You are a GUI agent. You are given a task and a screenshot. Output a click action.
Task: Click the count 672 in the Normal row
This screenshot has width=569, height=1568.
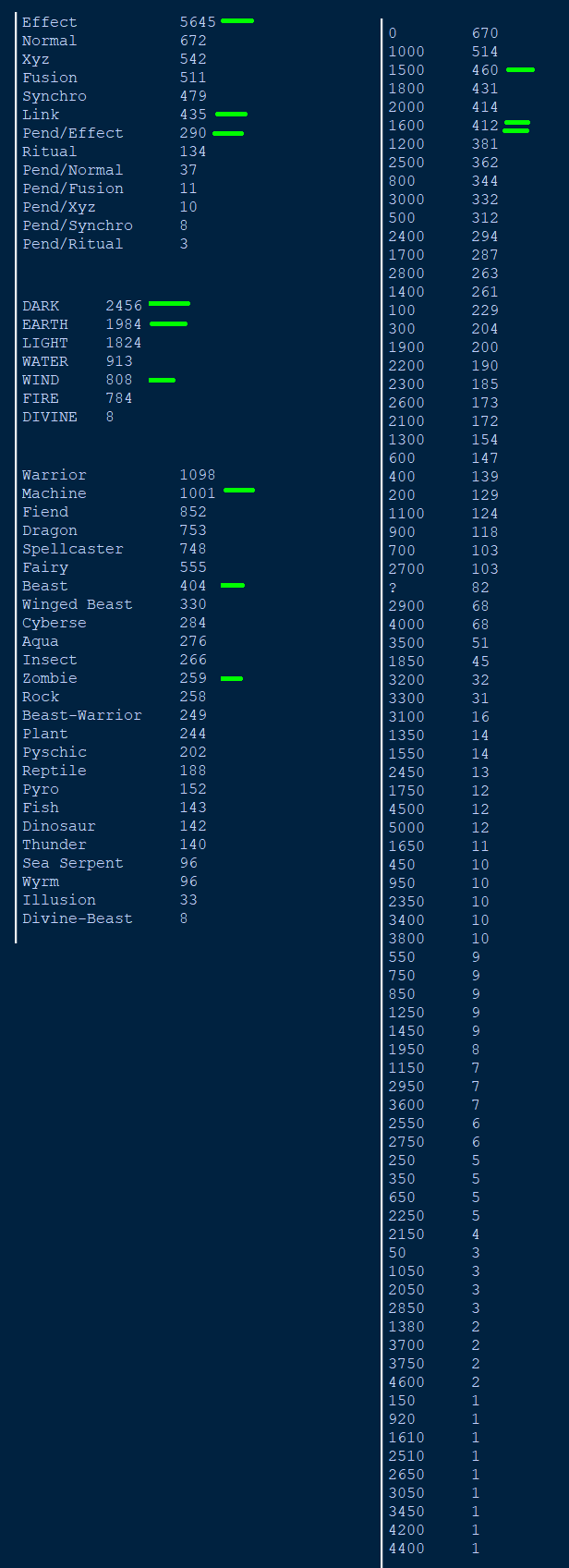pos(193,41)
